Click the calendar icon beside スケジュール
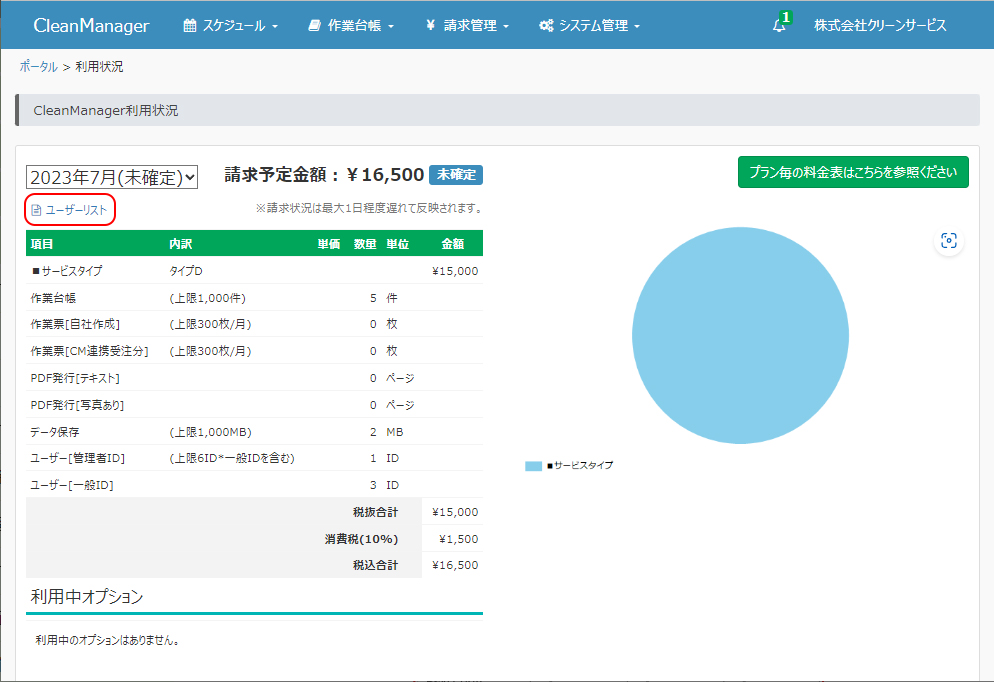This screenshot has width=994, height=682. click(190, 26)
